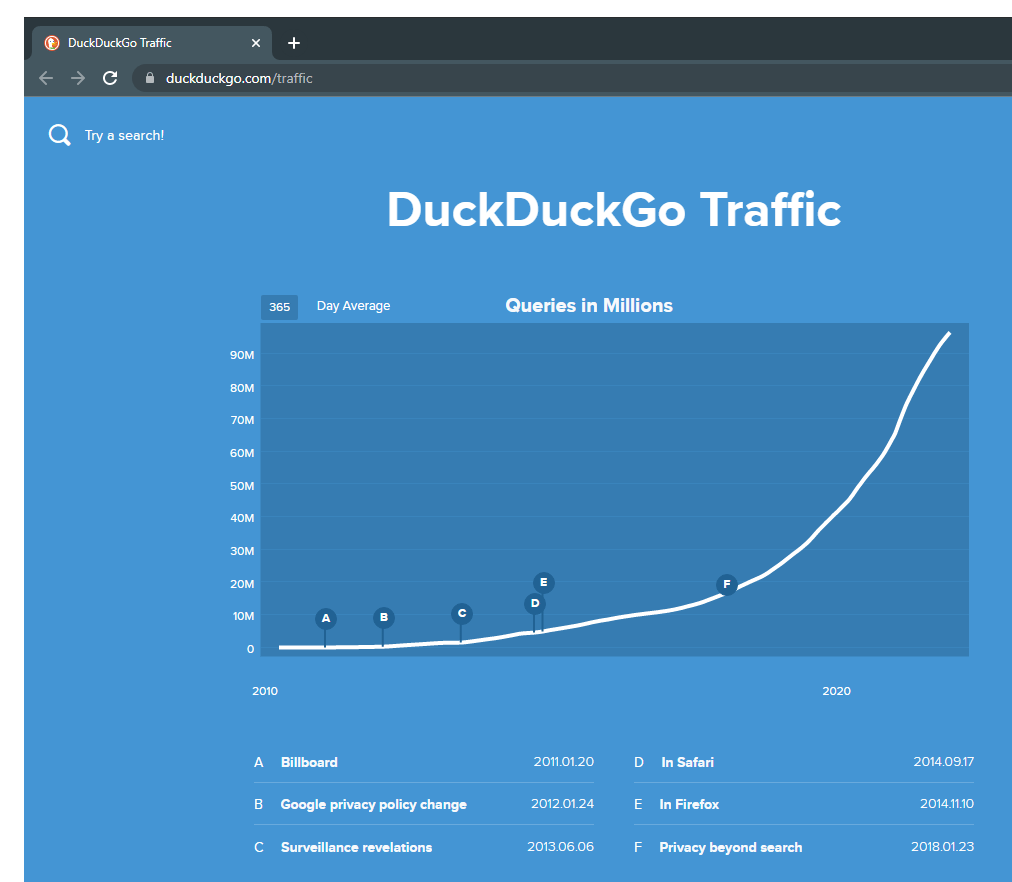Image resolution: width=1012 pixels, height=882 pixels.
Task: Close the DuckDuckGo Traffic tab
Action: point(256,43)
